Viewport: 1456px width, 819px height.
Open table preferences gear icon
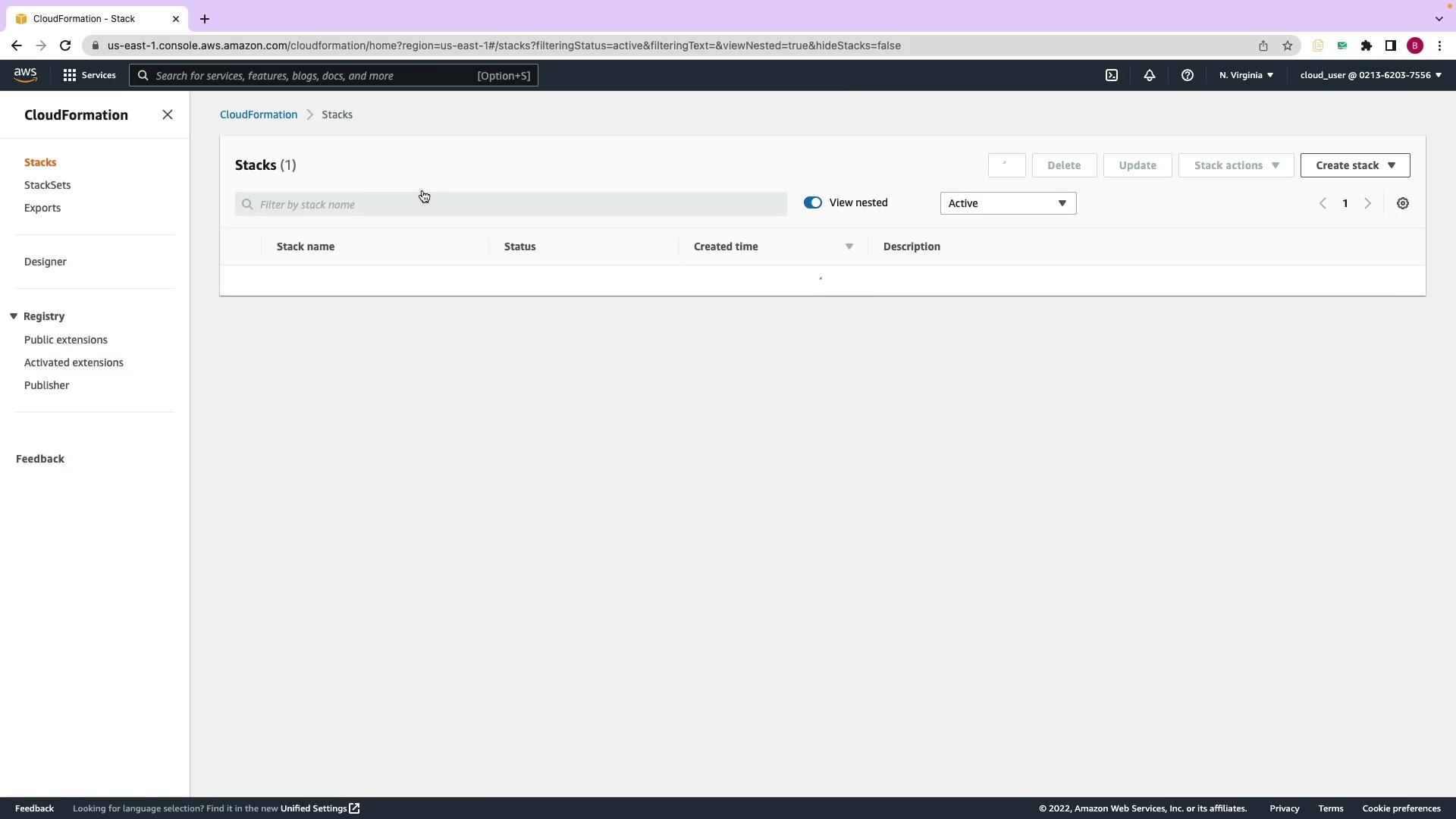click(x=1403, y=203)
